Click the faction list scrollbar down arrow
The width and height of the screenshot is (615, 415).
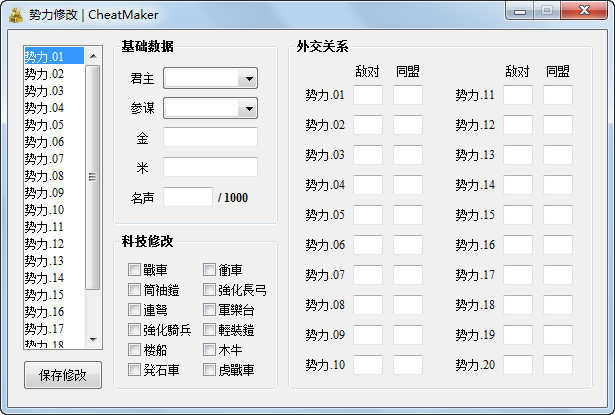(93, 340)
